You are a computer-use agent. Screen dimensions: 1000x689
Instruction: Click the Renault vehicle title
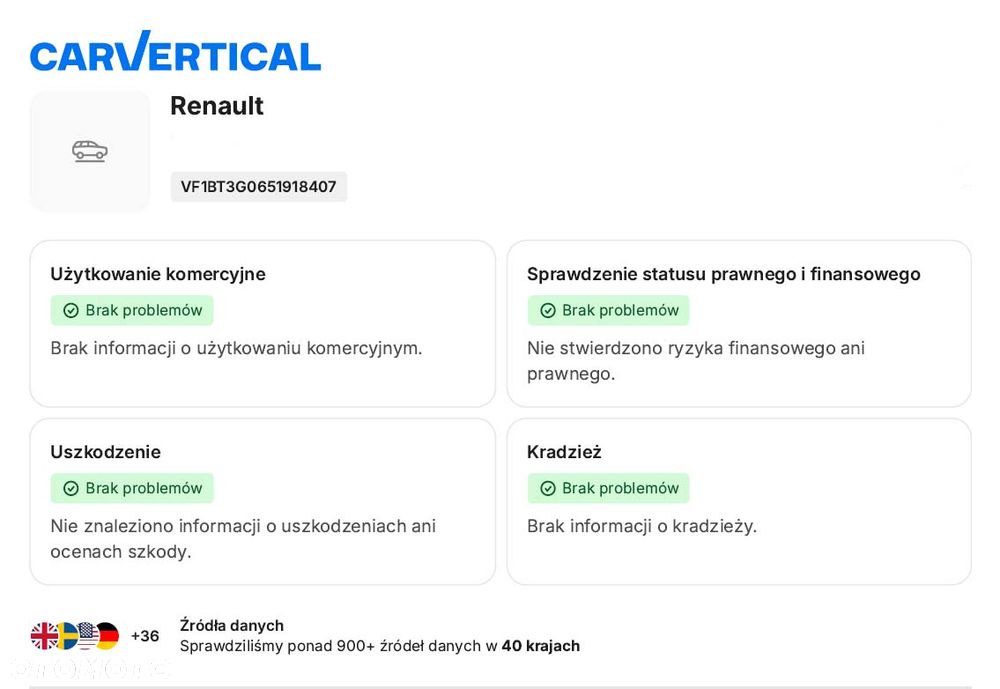(x=217, y=106)
